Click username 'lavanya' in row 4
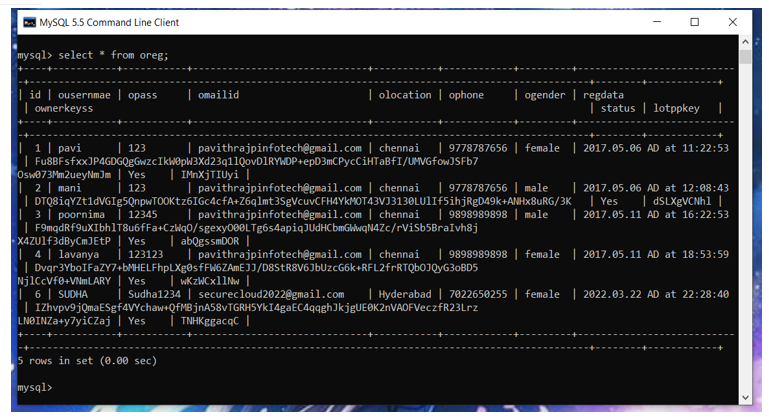The image size is (769, 420). click(78, 255)
